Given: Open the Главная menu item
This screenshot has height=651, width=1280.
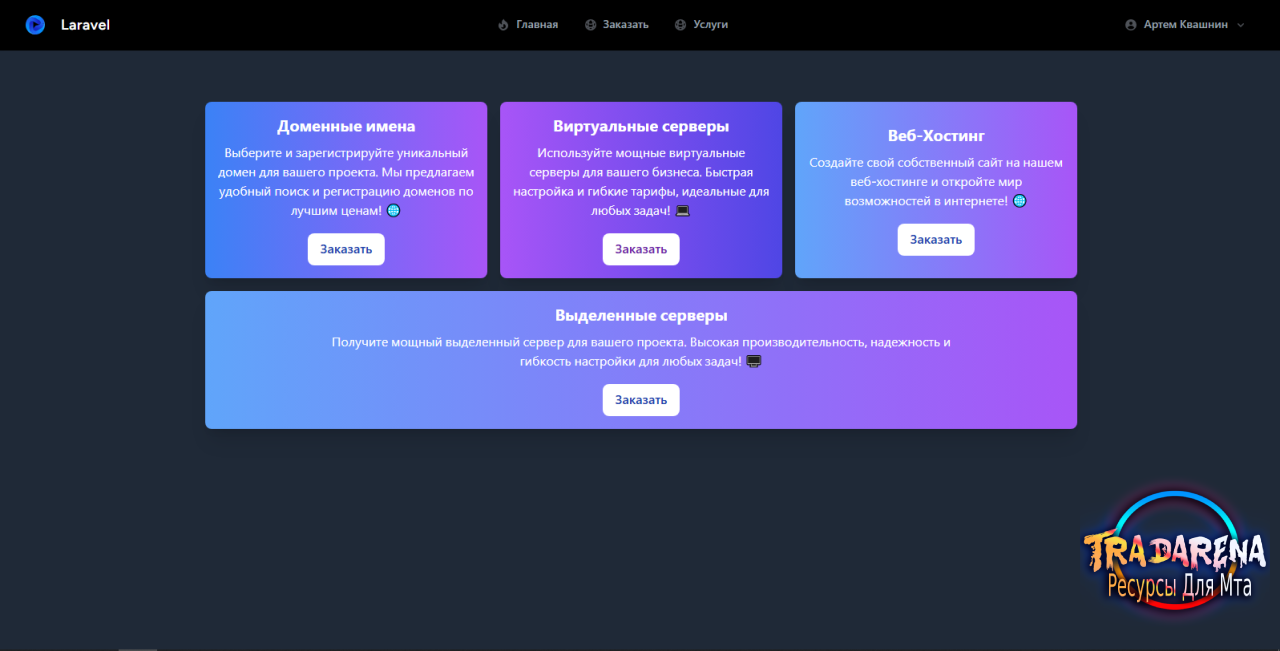Looking at the screenshot, I should coord(537,25).
